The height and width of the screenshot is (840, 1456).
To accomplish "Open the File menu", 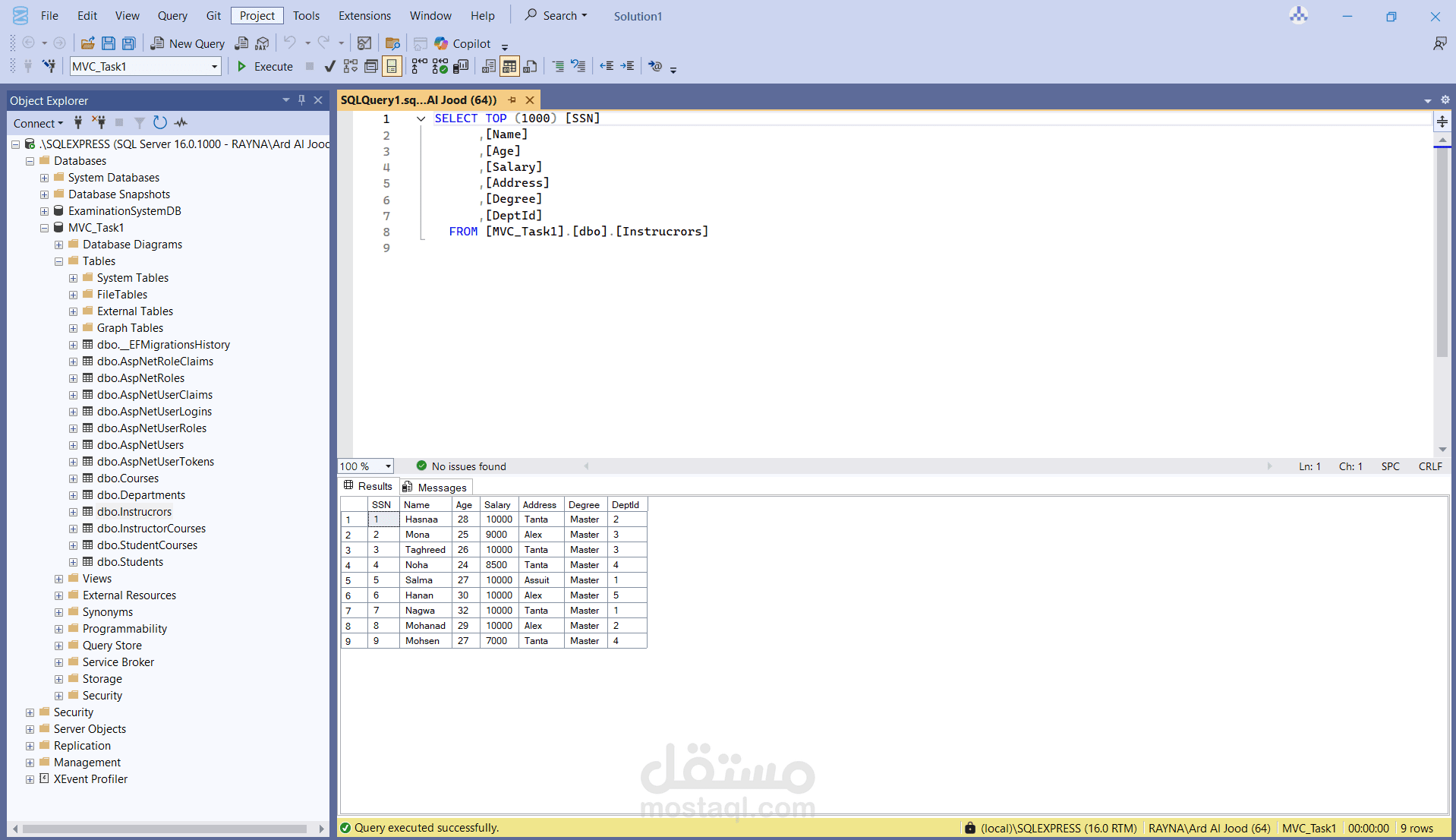I will click(x=49, y=15).
